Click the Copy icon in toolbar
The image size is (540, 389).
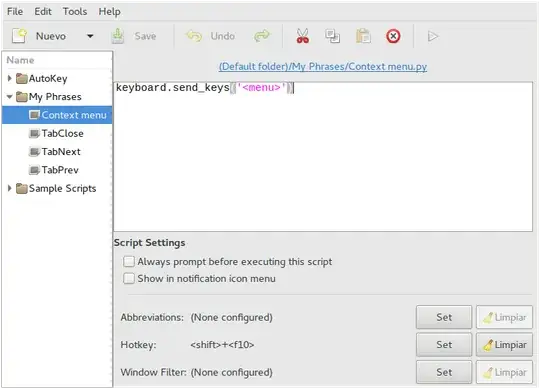click(332, 36)
